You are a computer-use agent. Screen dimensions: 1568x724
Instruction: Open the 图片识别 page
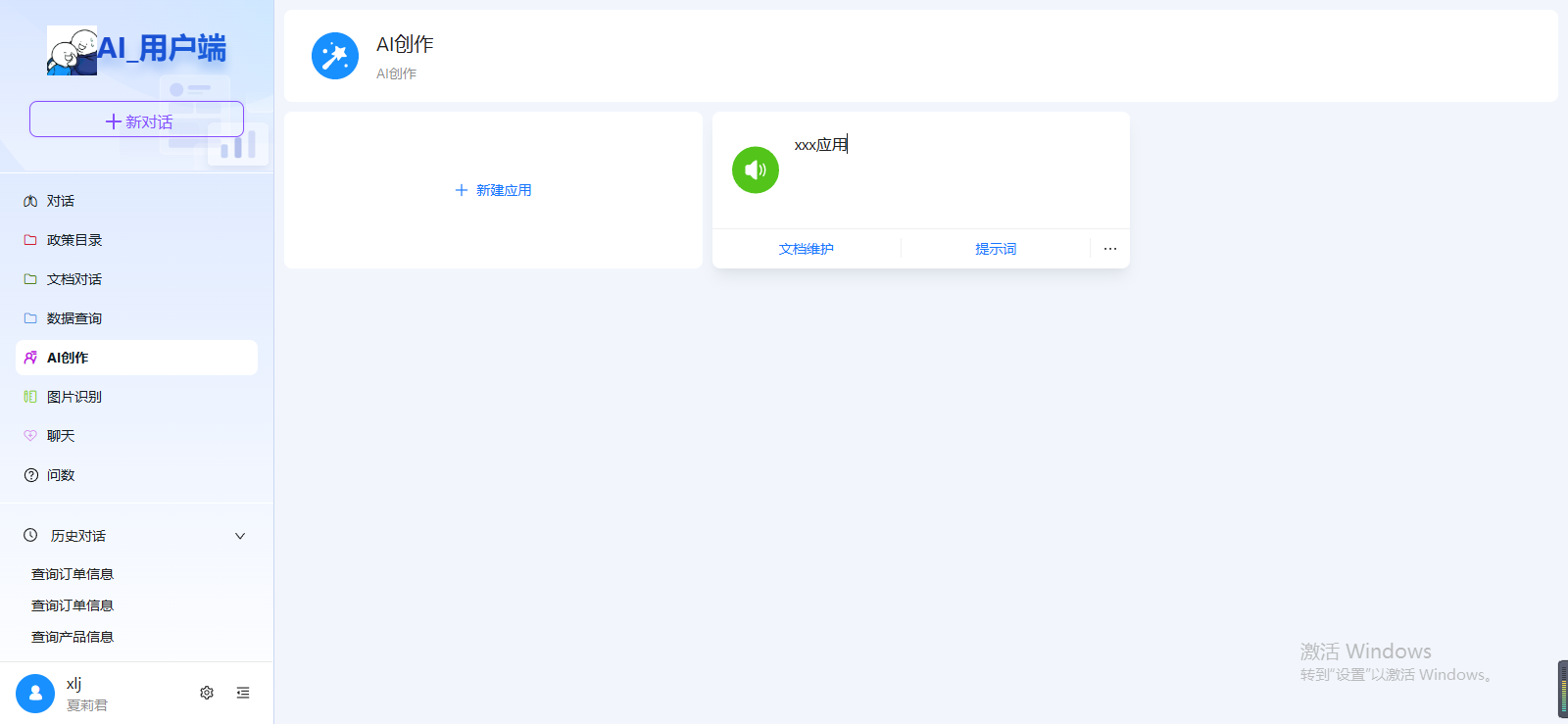[74, 397]
